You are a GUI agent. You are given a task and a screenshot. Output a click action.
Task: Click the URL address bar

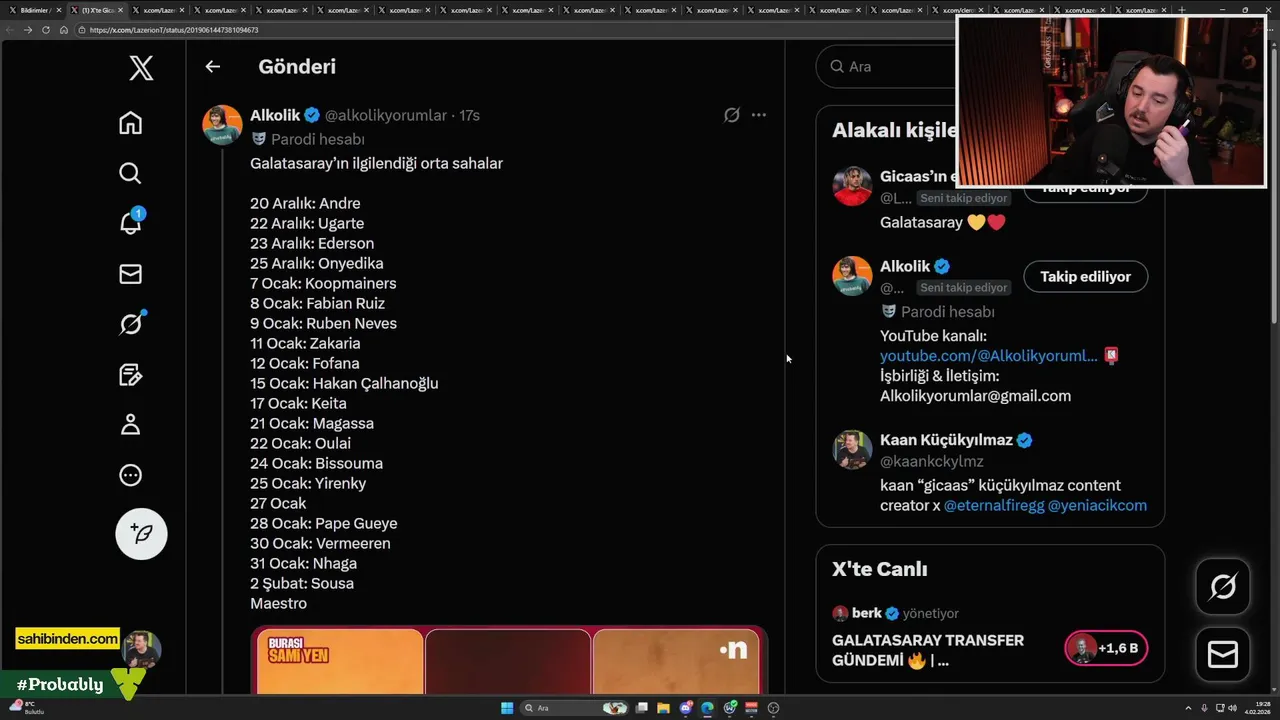(x=515, y=30)
